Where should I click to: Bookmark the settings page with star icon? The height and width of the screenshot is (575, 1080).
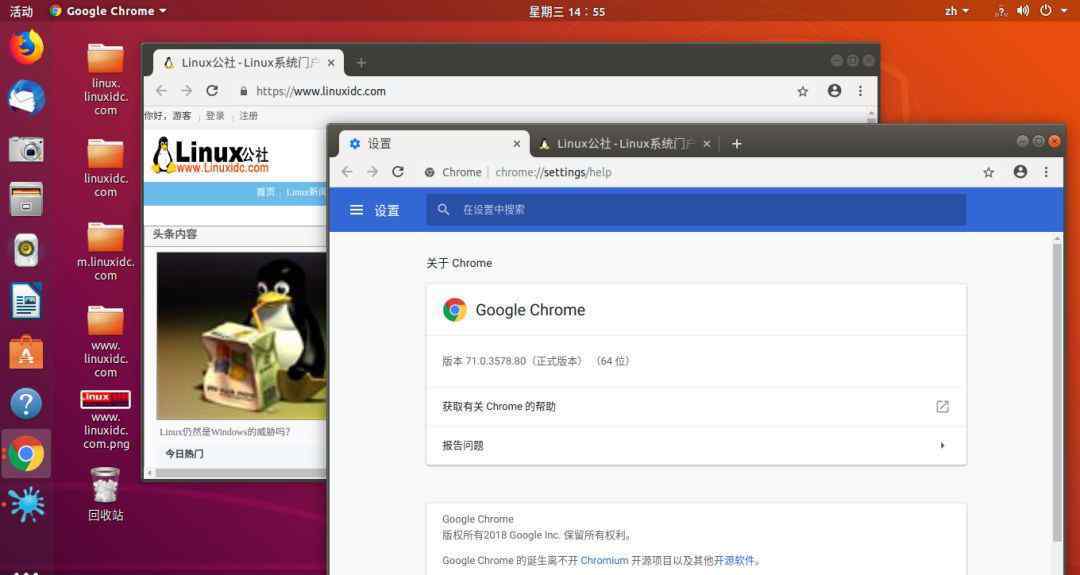pos(988,172)
